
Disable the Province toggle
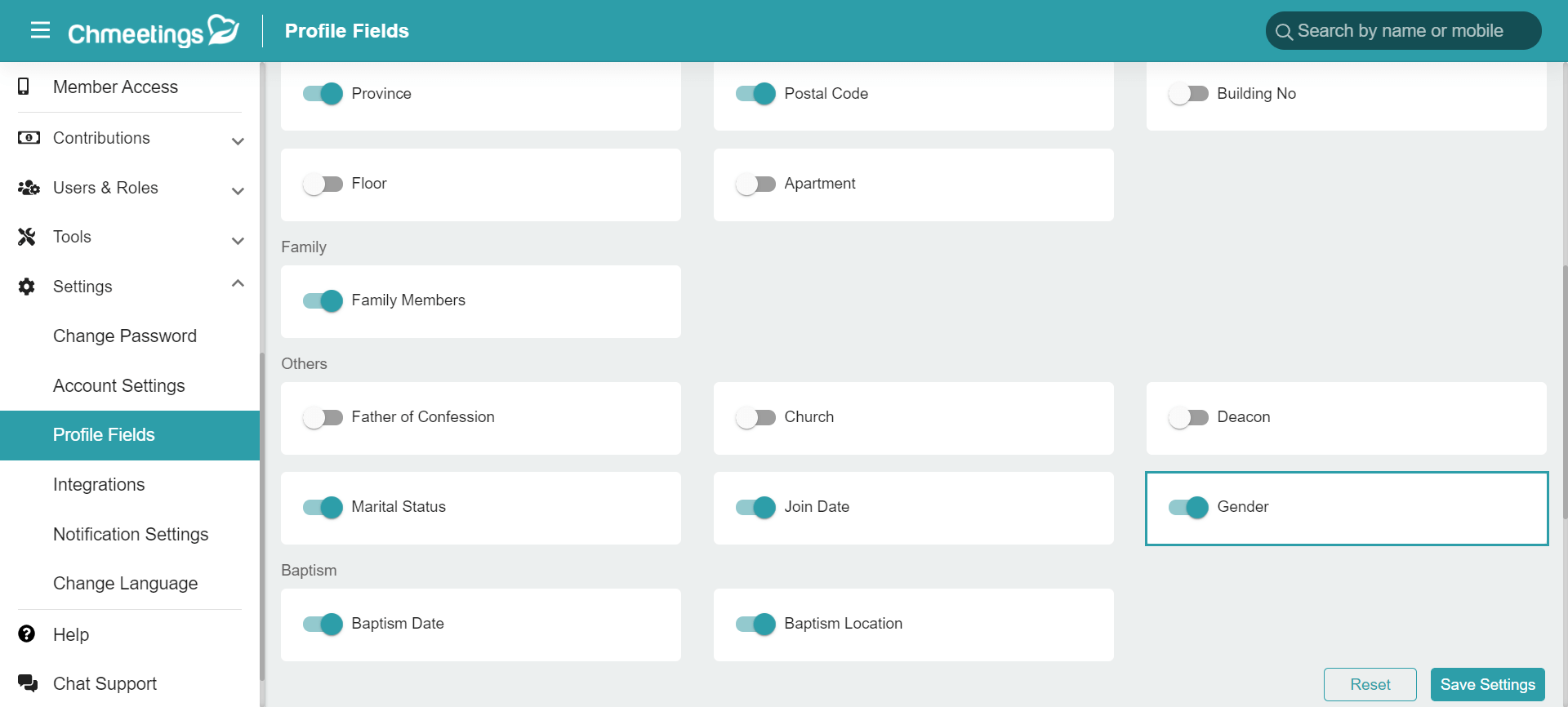tap(323, 94)
